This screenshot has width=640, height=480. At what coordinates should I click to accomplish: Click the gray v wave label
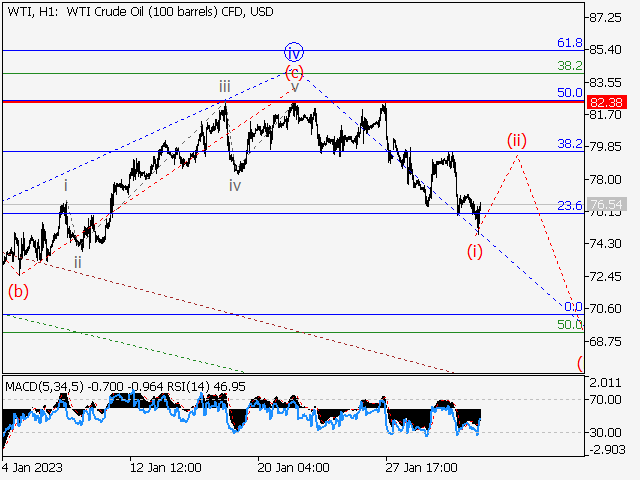point(295,87)
